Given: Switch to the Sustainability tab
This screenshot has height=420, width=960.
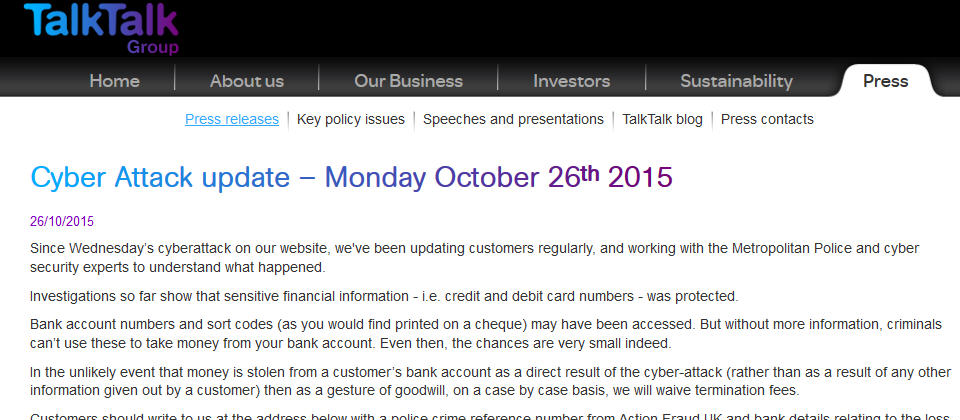Looking at the screenshot, I should (736, 81).
